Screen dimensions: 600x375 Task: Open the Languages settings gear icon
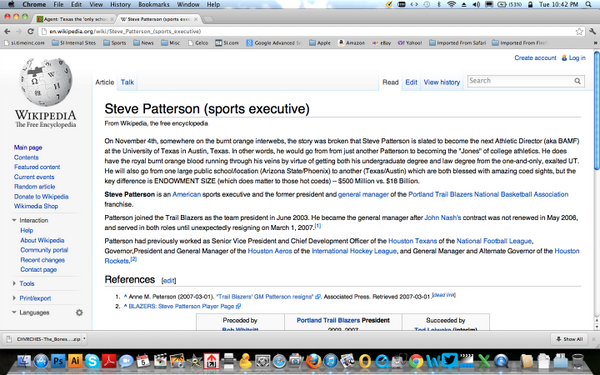(x=79, y=313)
